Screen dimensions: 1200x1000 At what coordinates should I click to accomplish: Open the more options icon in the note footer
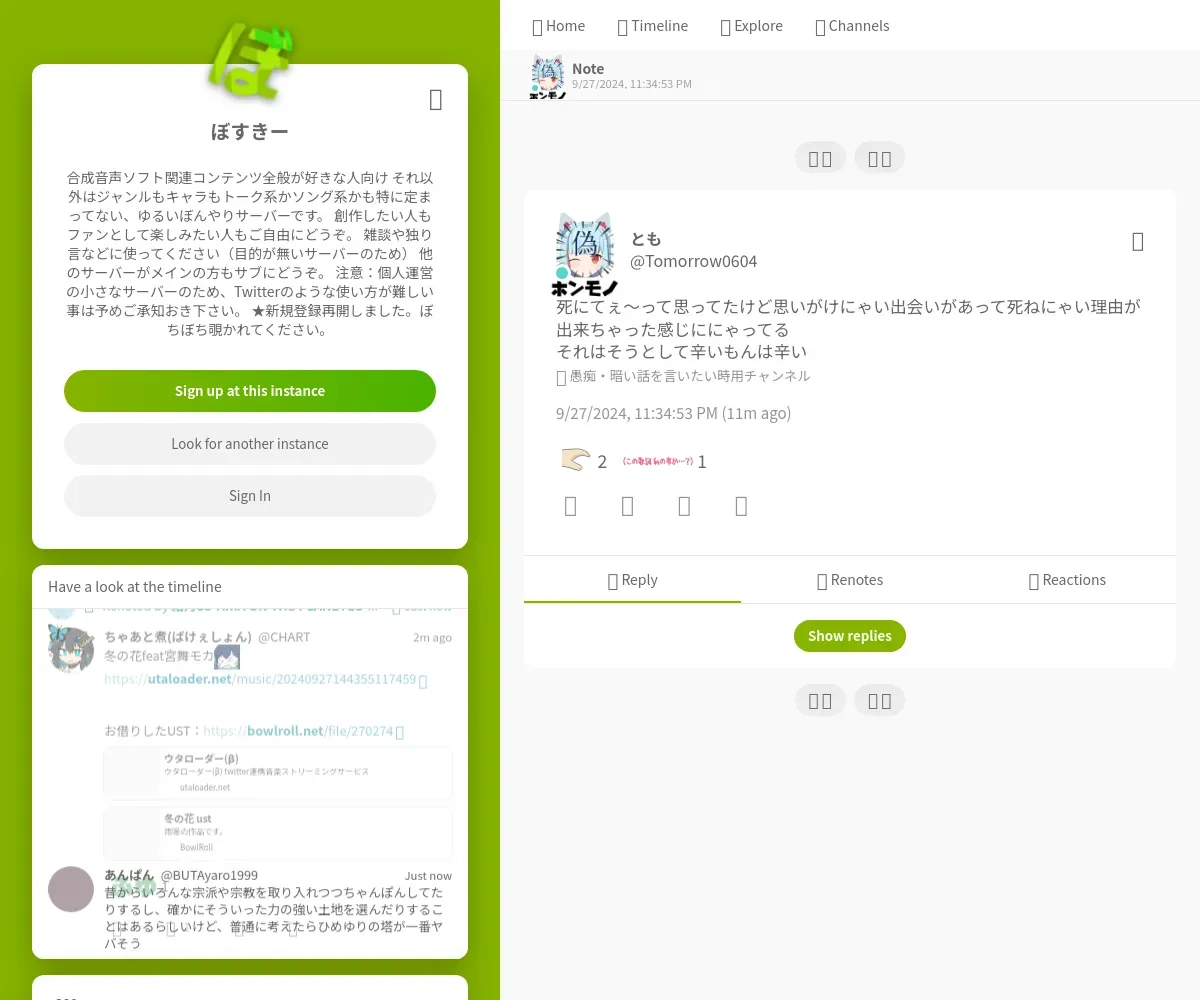click(741, 506)
